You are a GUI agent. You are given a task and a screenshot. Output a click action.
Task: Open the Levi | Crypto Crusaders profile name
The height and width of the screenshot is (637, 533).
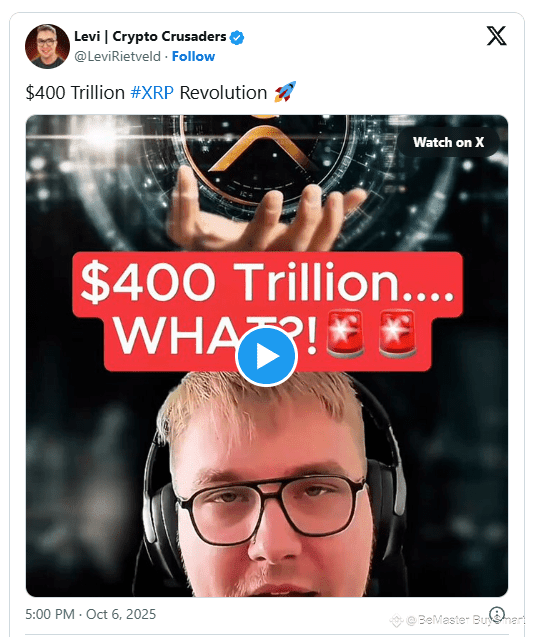pyautogui.click(x=150, y=37)
